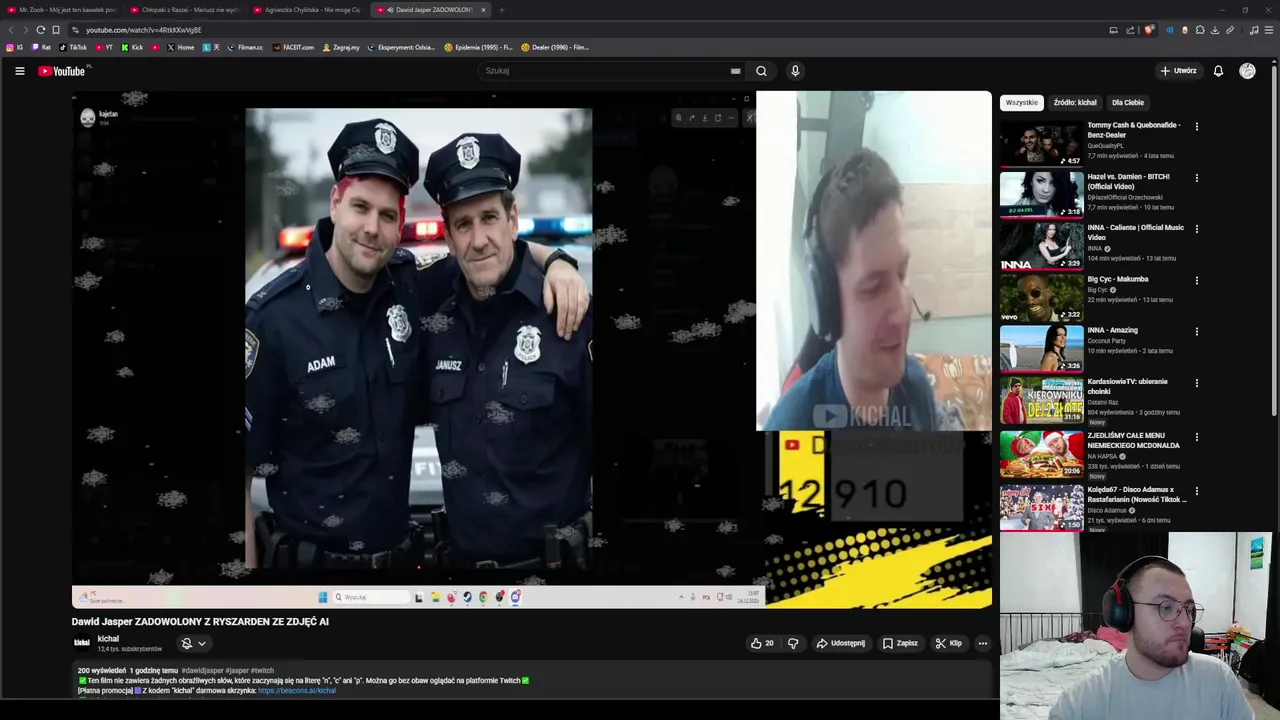Image resolution: width=1280 pixels, height=720 pixels.
Task: Start voice search with microphone icon
Action: [795, 71]
